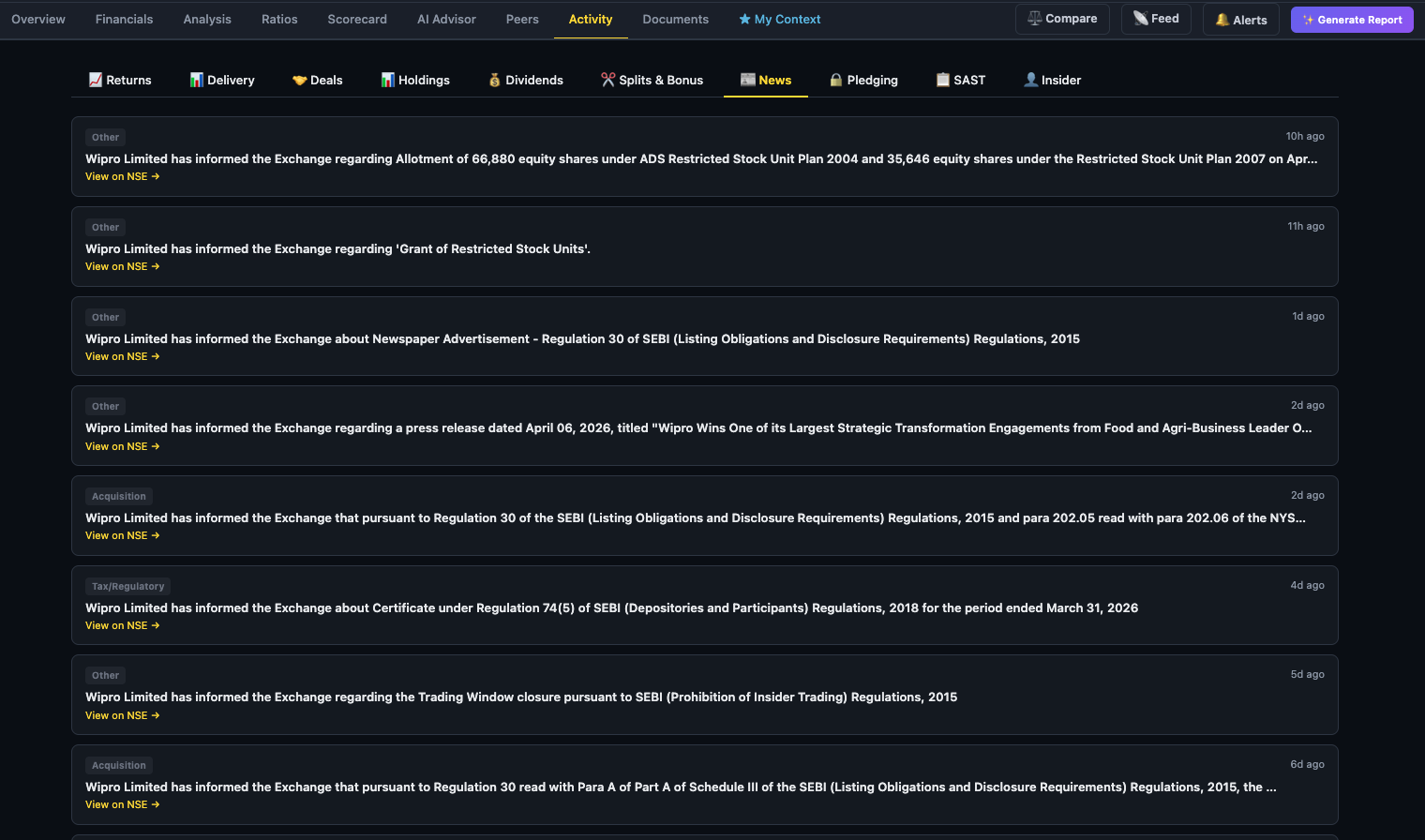Open the Splits & Bonus scissors icon section
Viewport: 1425px width, 840px height.
[652, 80]
